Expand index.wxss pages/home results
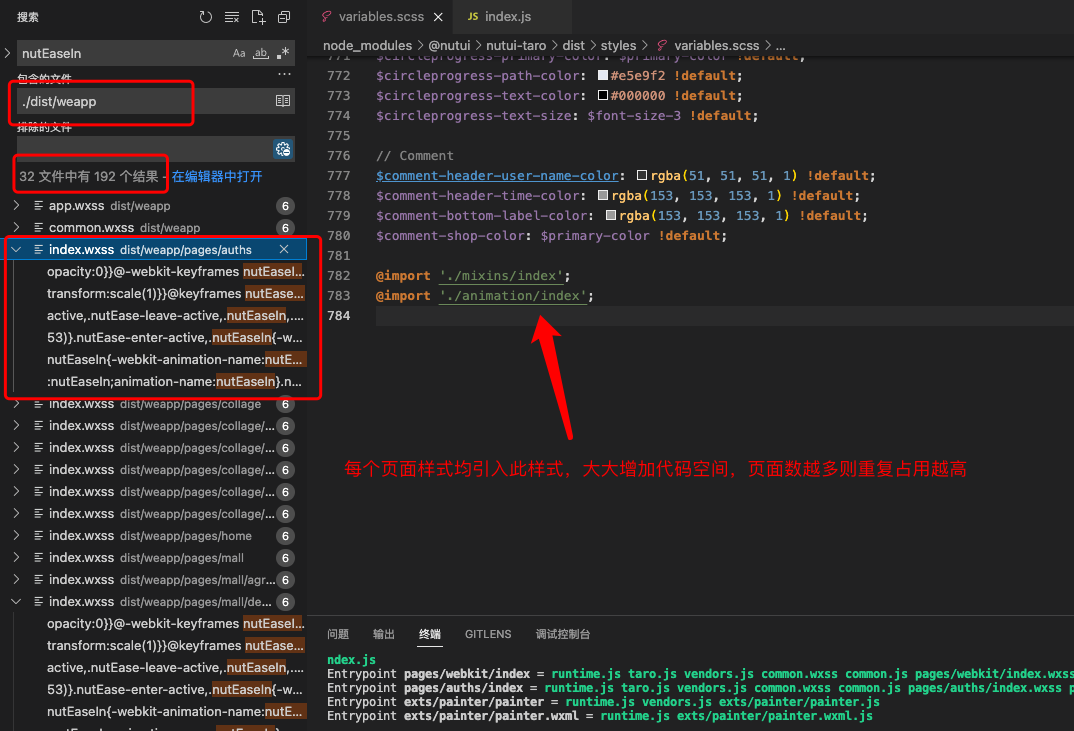This screenshot has height=731, width=1074. coord(16,536)
